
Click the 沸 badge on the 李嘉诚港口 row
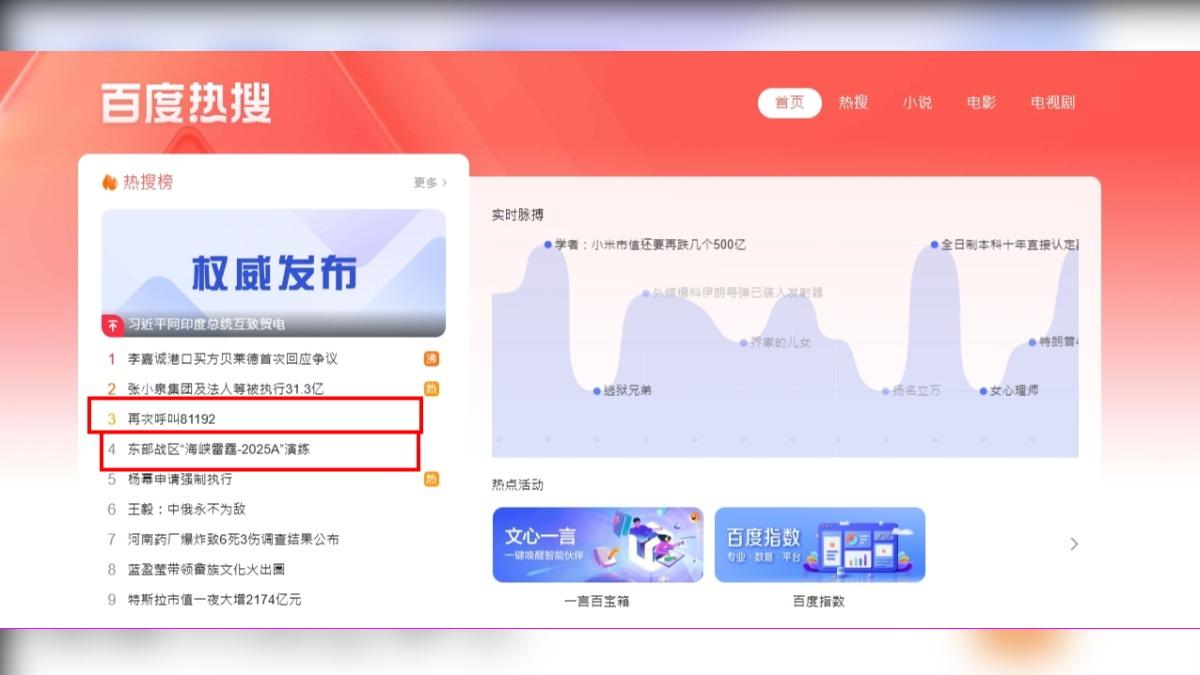432,359
